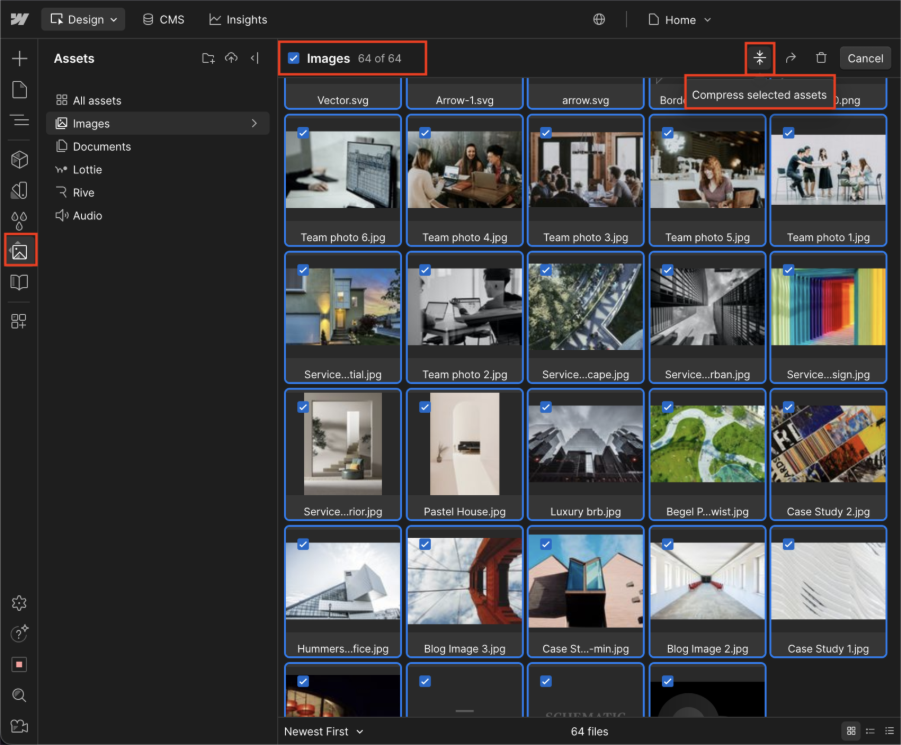
Task: Open the Components cube icon
Action: click(19, 159)
